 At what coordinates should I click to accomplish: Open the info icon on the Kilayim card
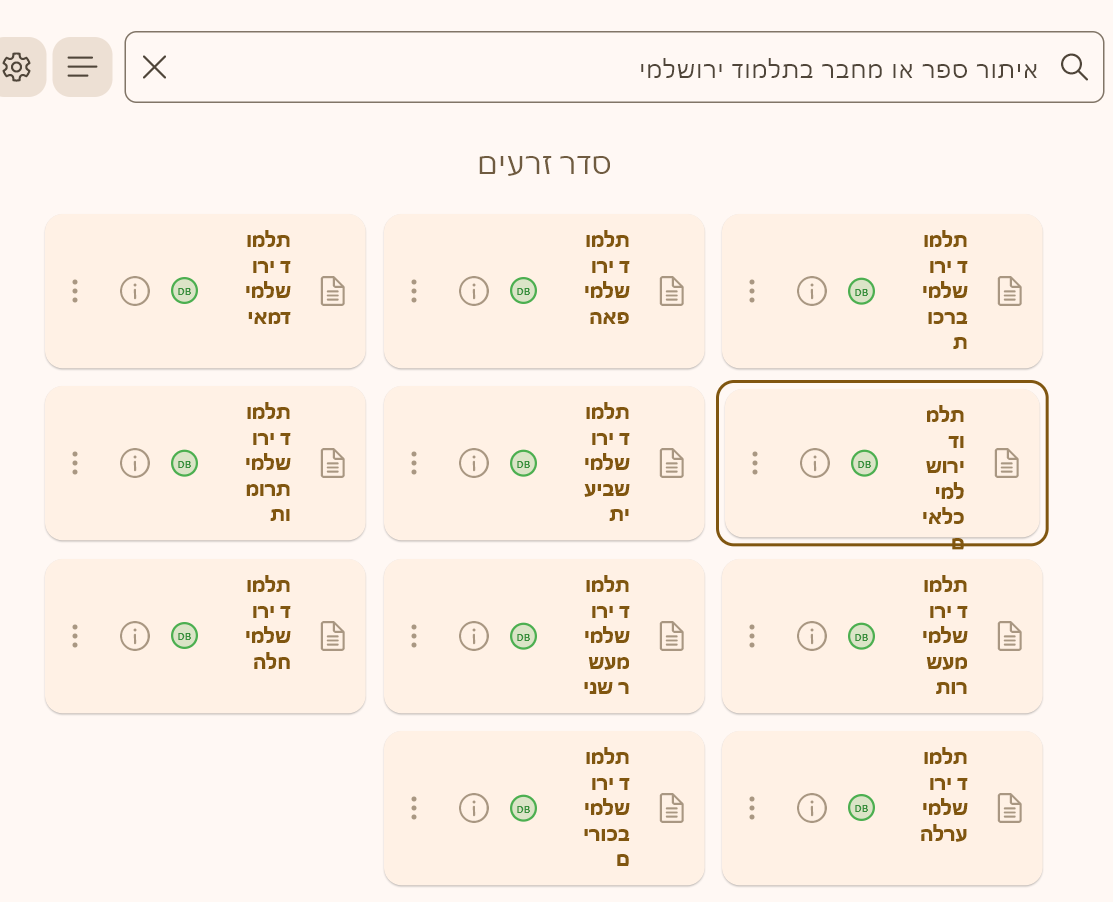pos(814,463)
